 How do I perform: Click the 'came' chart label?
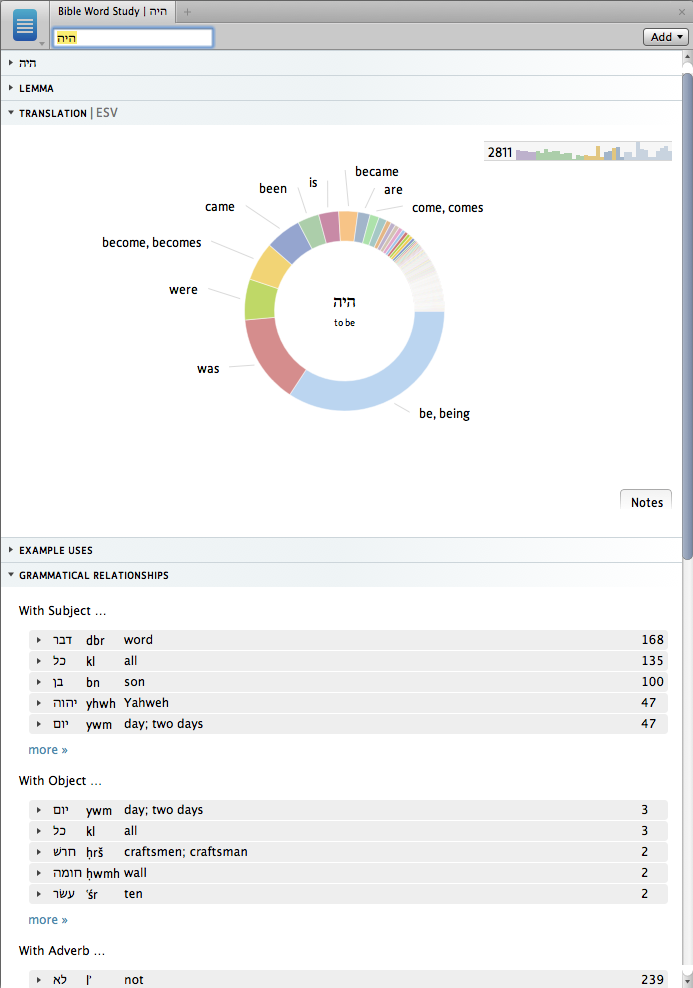(220, 207)
